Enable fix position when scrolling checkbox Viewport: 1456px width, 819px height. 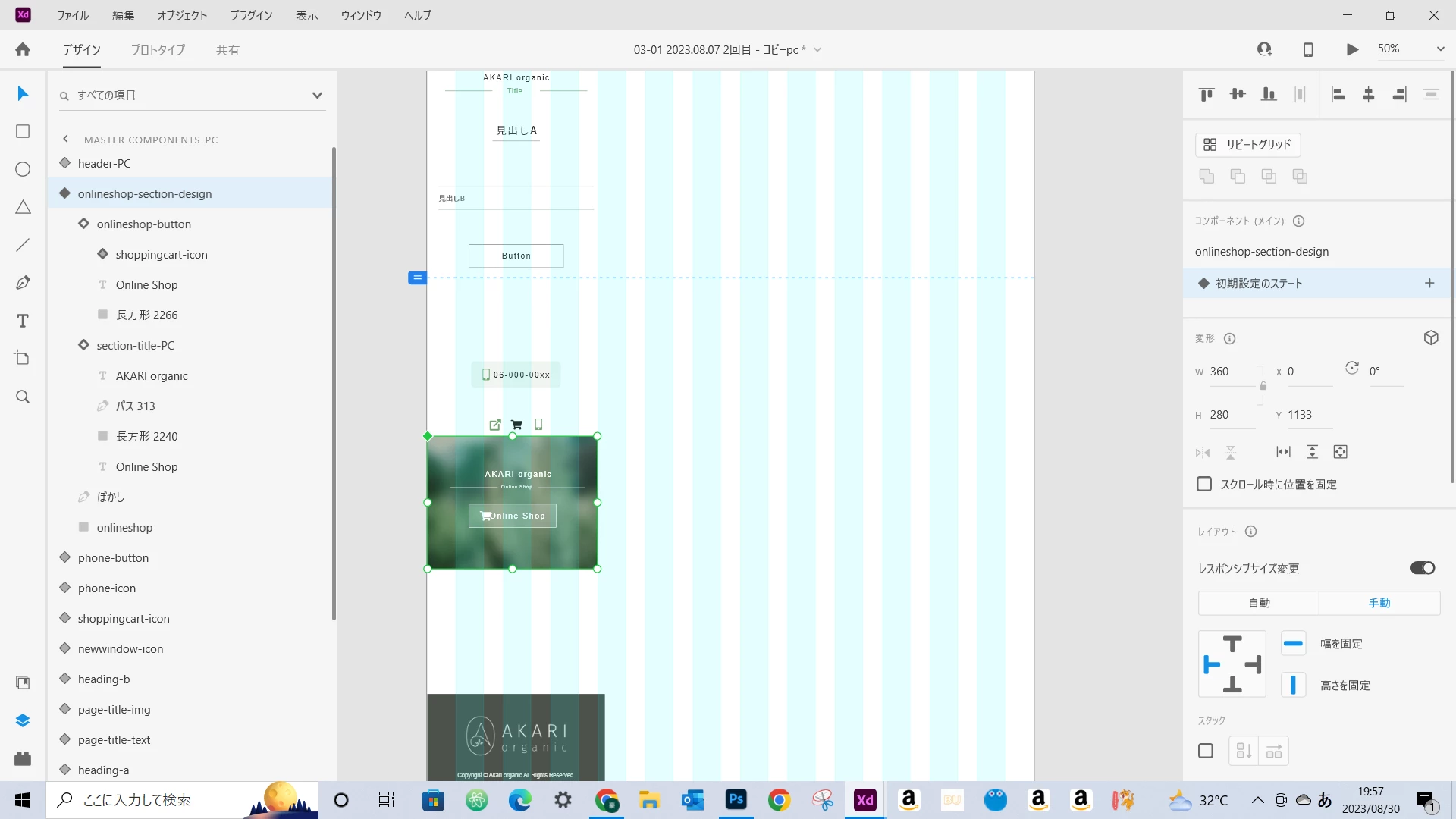pos(1204,484)
